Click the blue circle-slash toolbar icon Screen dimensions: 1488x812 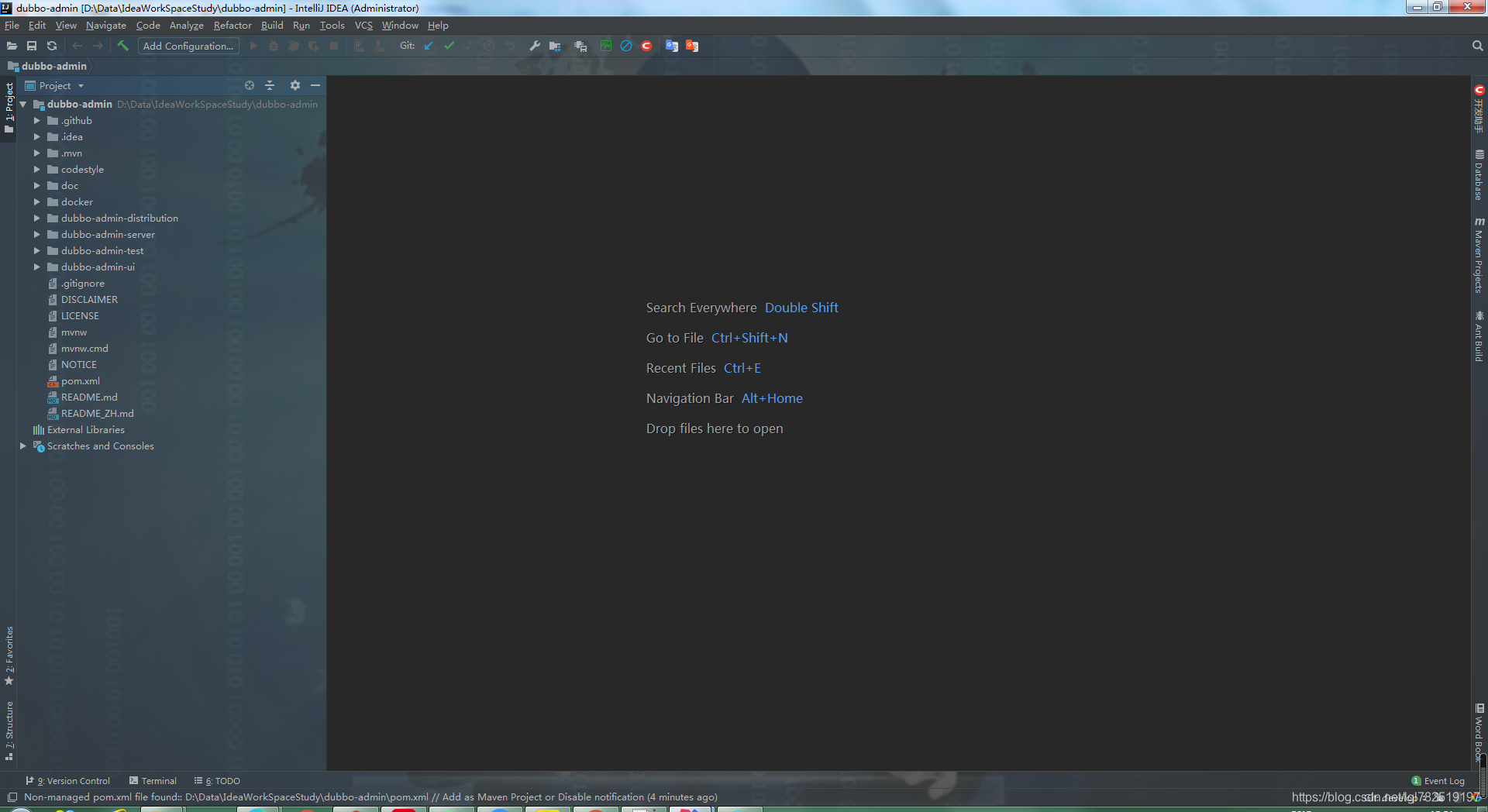(x=626, y=46)
